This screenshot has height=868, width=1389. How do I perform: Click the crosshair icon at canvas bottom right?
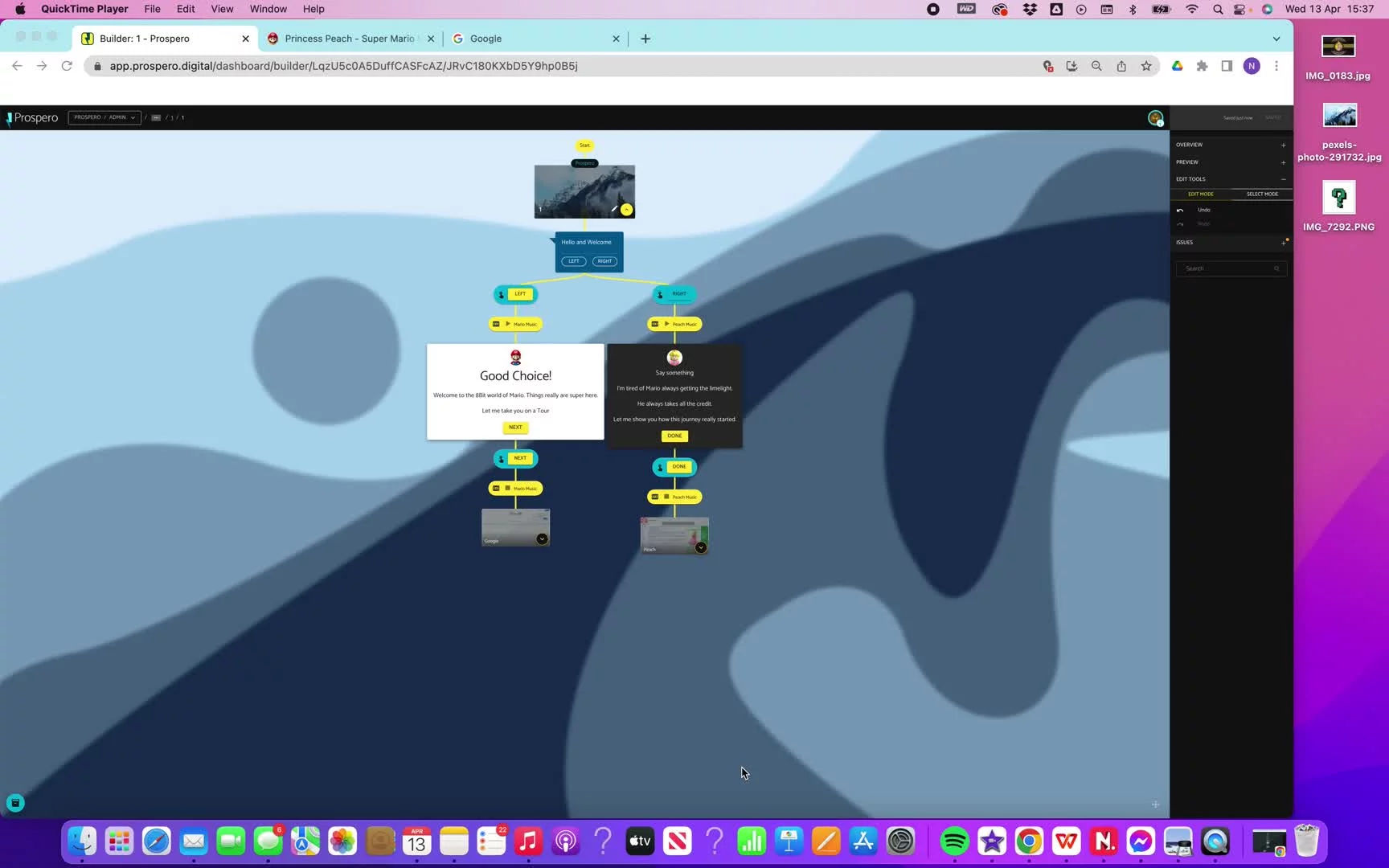1155,805
